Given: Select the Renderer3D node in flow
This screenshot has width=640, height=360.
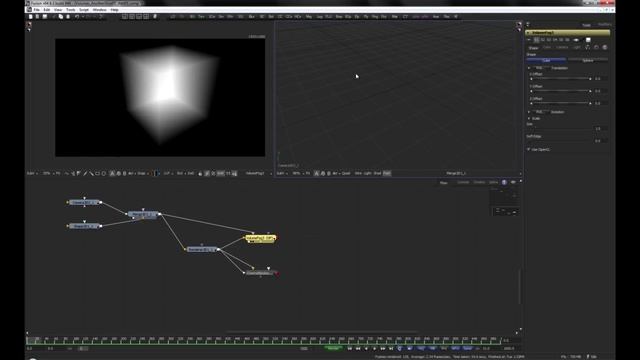Looking at the screenshot, I should click(x=202, y=249).
